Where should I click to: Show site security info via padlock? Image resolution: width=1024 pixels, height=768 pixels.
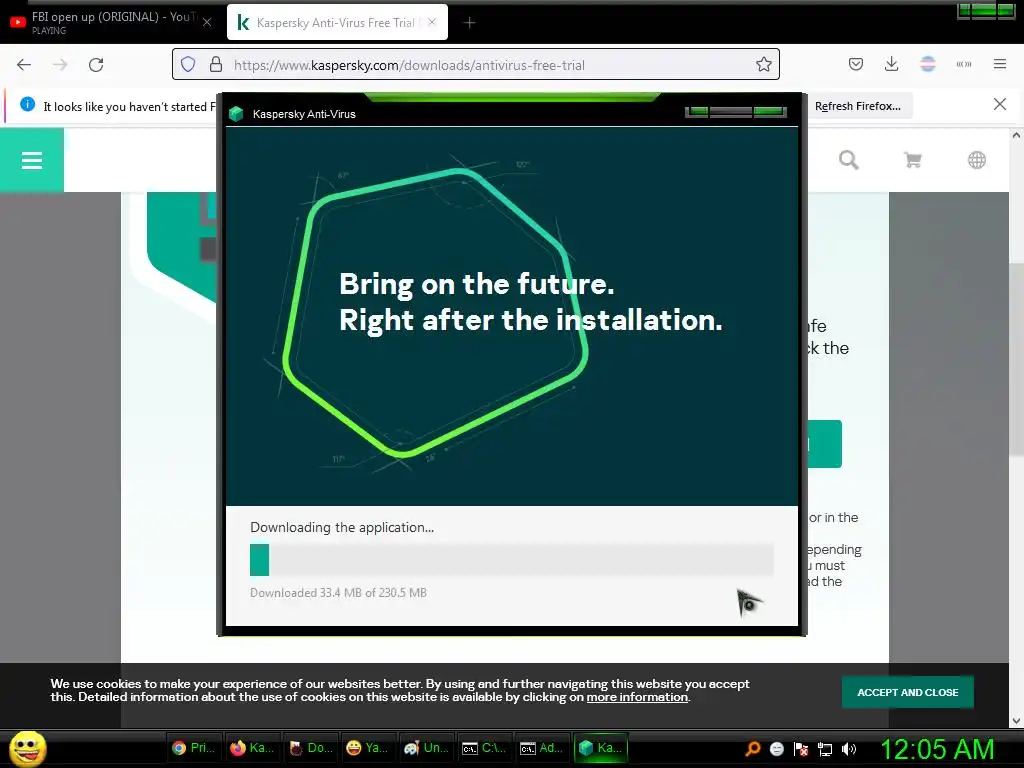coord(216,65)
